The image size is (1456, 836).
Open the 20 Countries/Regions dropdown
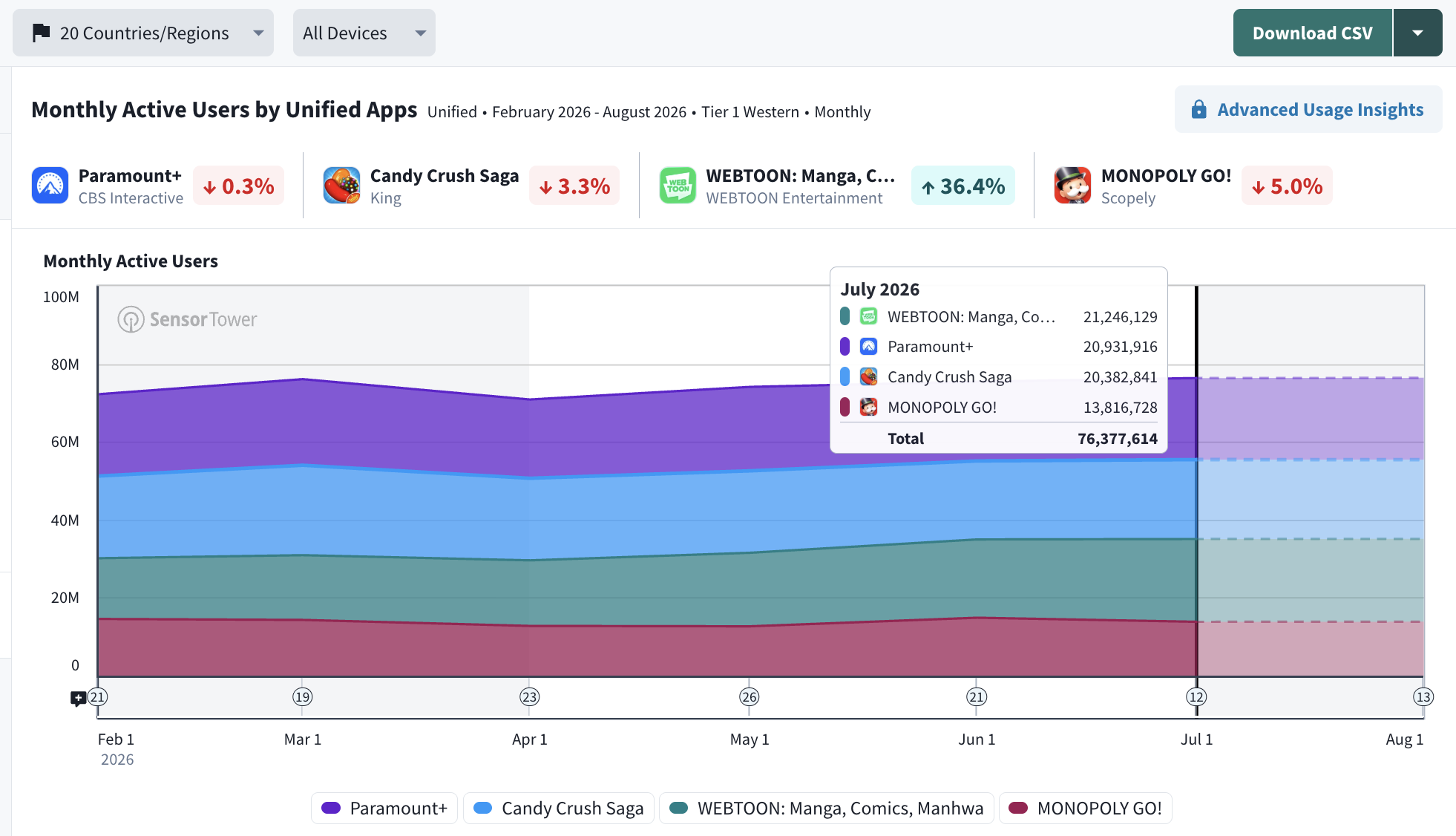coord(143,33)
